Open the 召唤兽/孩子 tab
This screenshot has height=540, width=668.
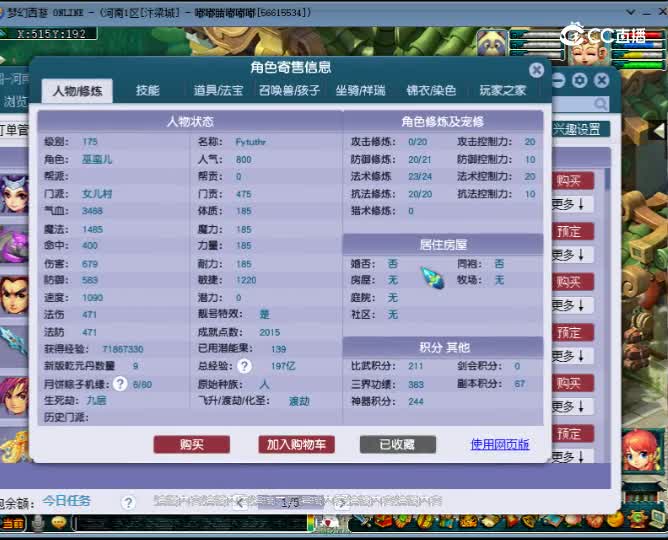pos(289,90)
